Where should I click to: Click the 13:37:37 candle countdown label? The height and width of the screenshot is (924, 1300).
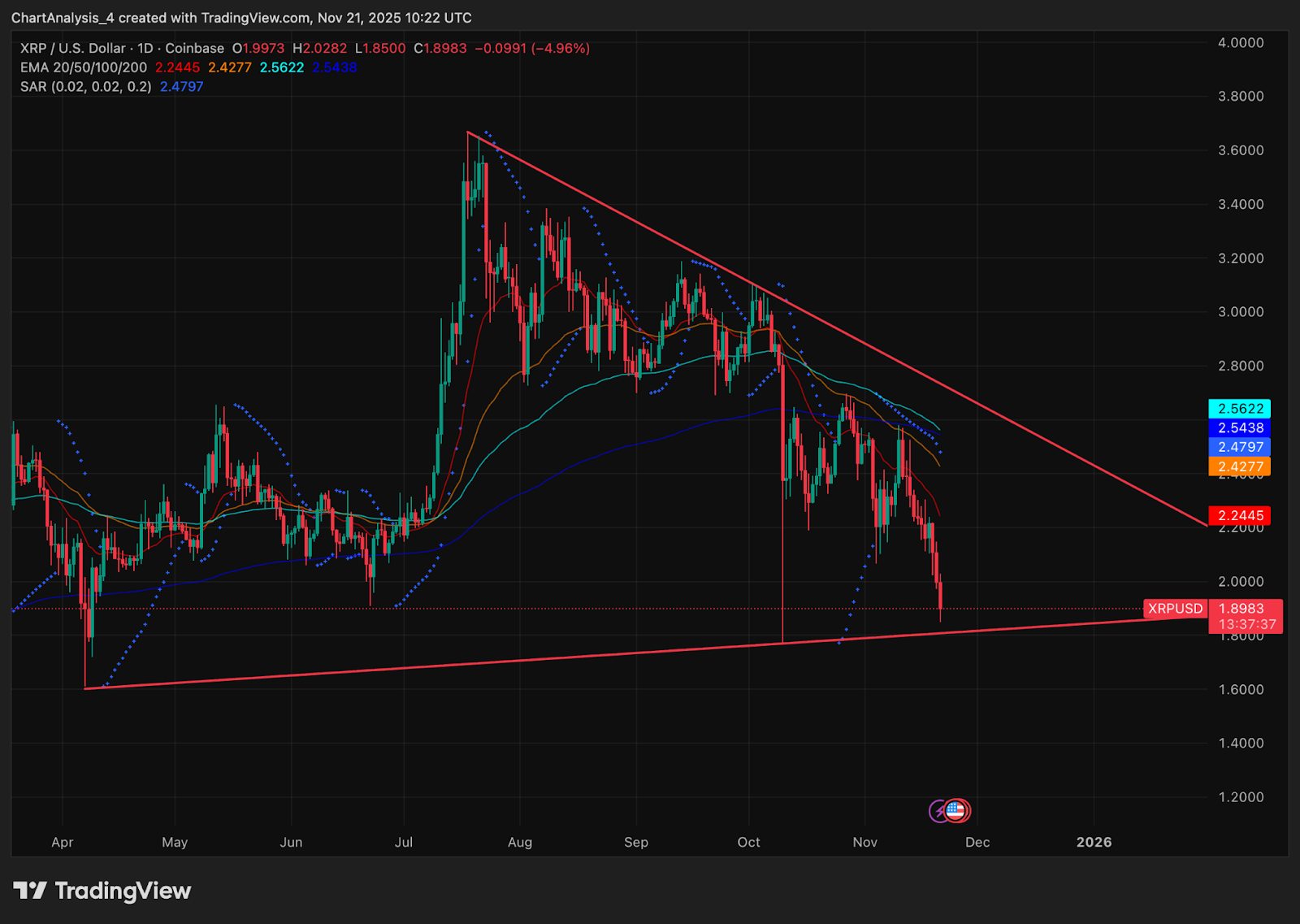click(1246, 624)
